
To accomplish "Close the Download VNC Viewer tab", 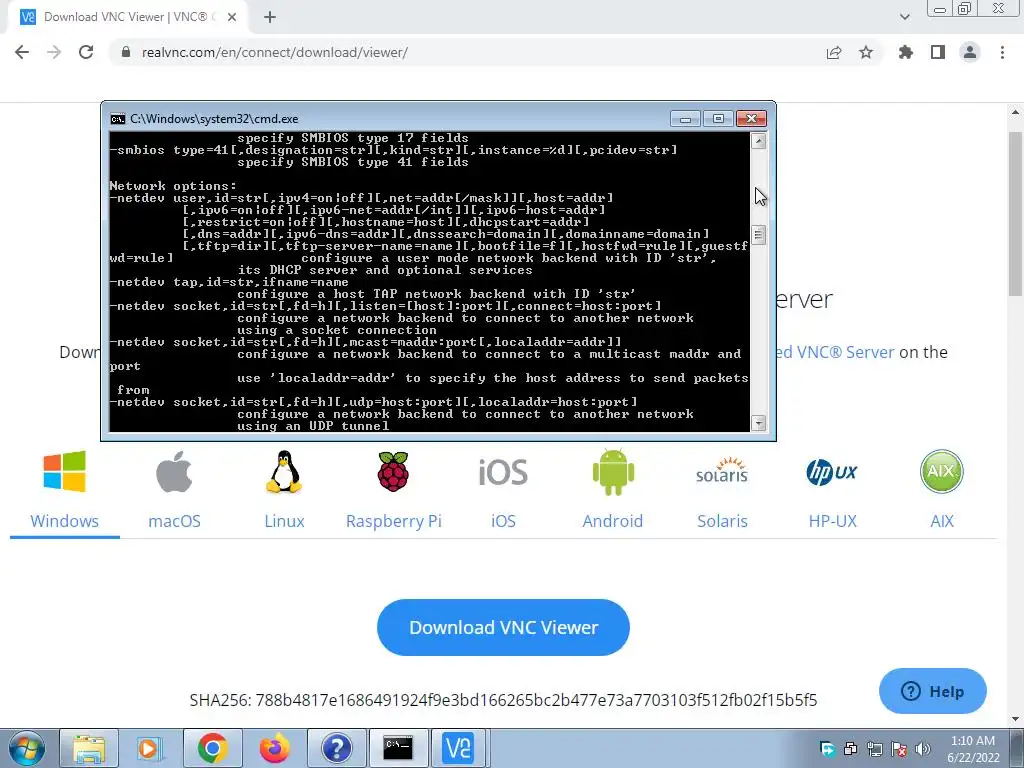I will (x=232, y=17).
